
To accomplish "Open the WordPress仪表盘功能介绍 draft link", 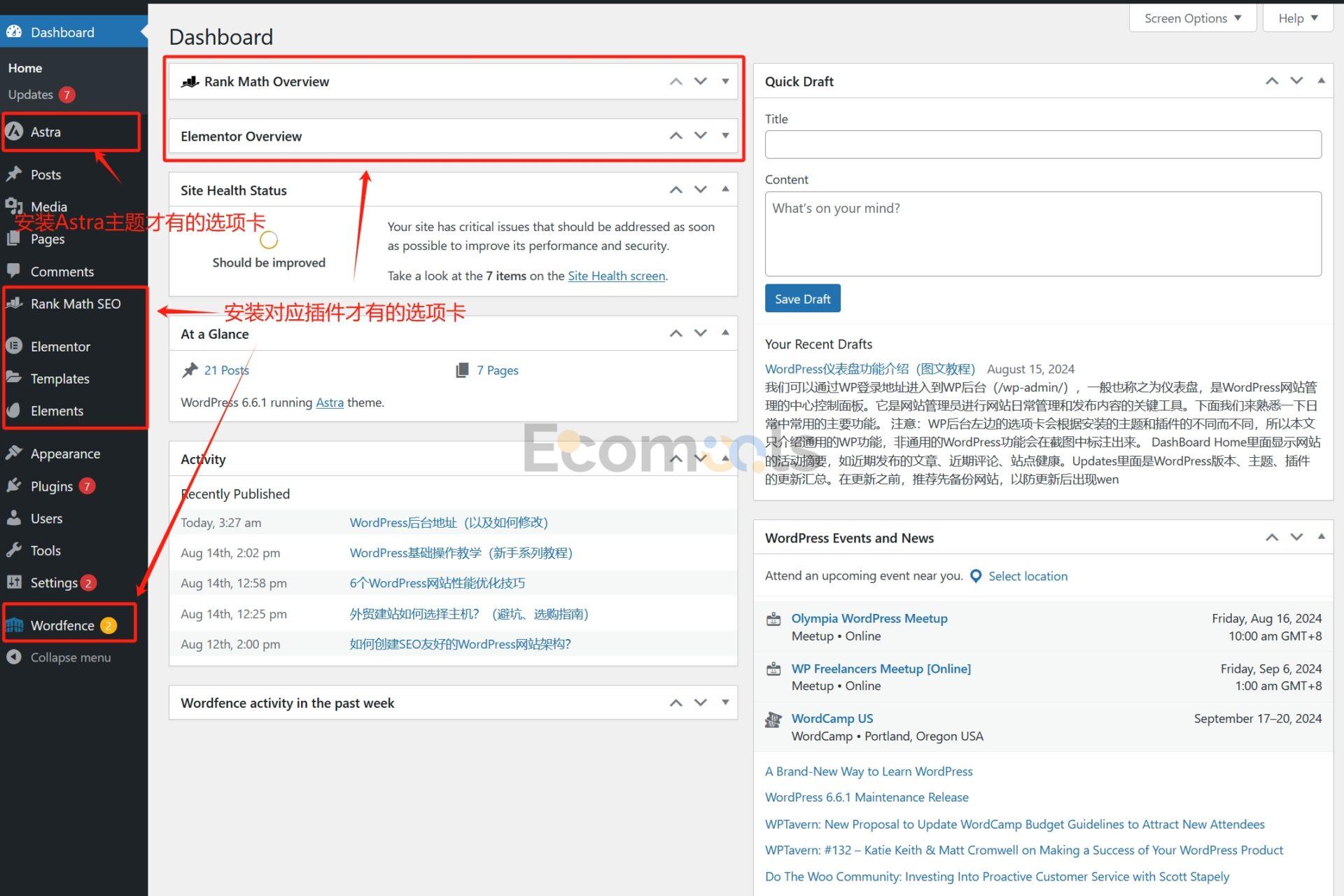I will pos(869,369).
